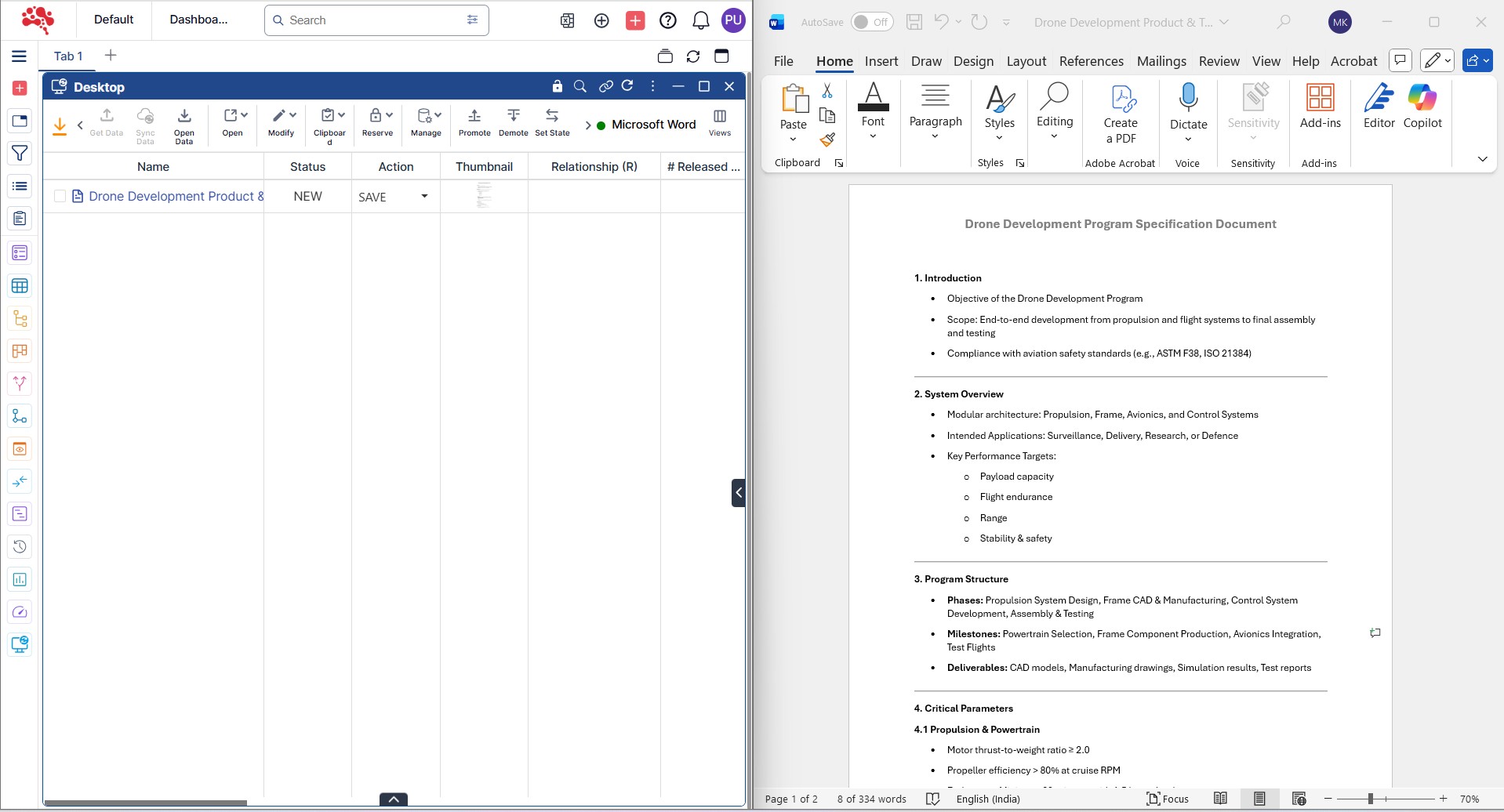1504x812 pixels.
Task: Open the References ribbon tab
Action: click(1091, 61)
